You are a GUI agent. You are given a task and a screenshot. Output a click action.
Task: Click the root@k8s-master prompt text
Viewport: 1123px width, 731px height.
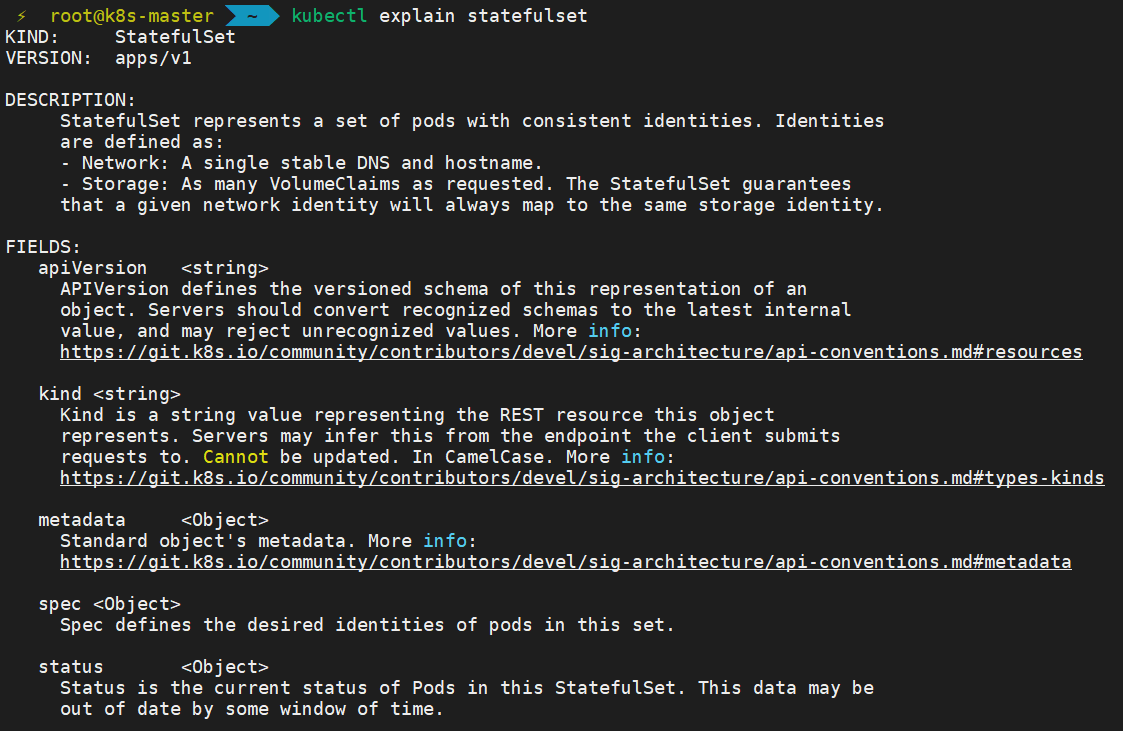click(132, 16)
